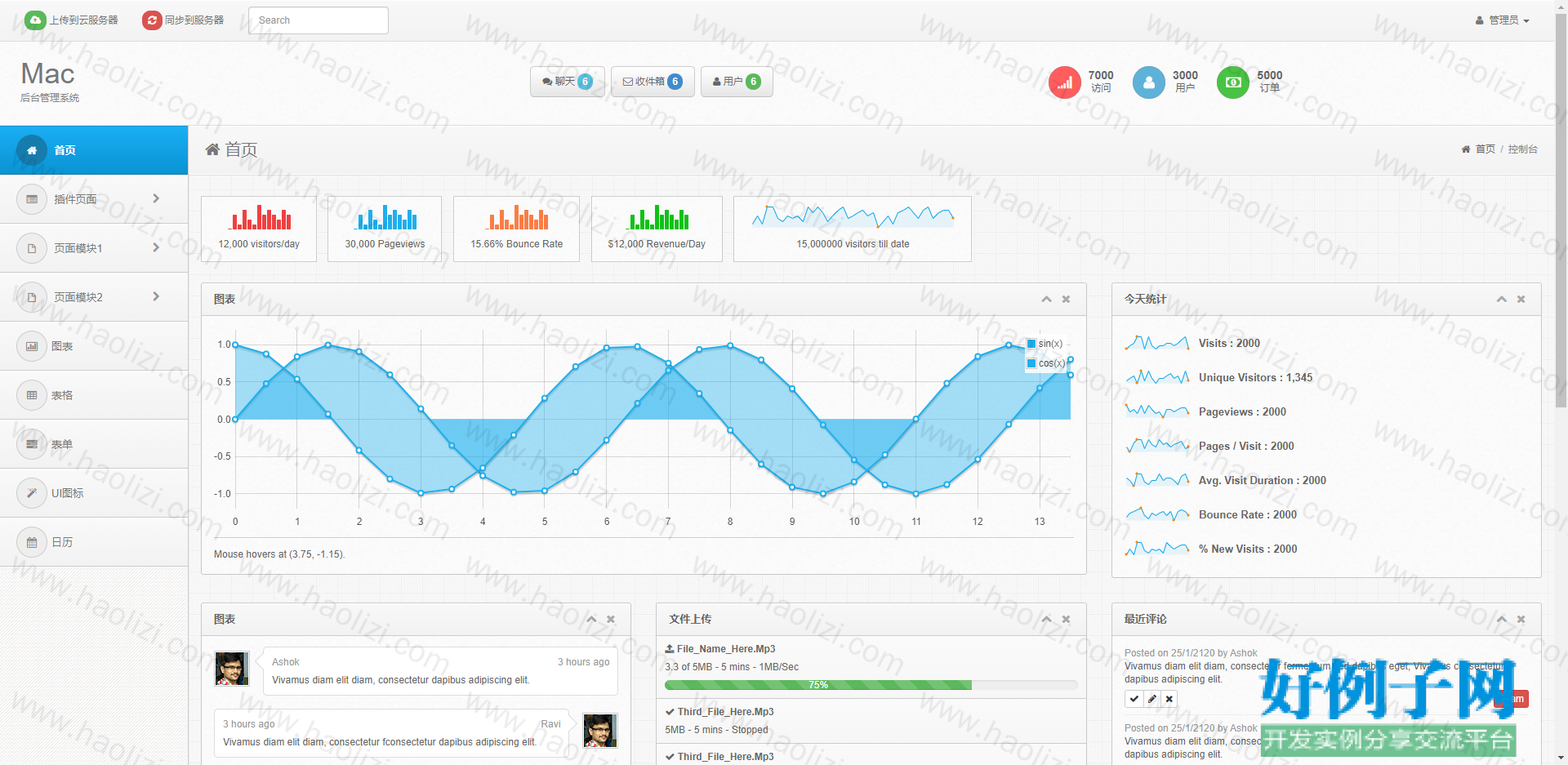Click the blue Pageviews mini bar chart
This screenshot has height=765, width=1568.
(x=385, y=217)
